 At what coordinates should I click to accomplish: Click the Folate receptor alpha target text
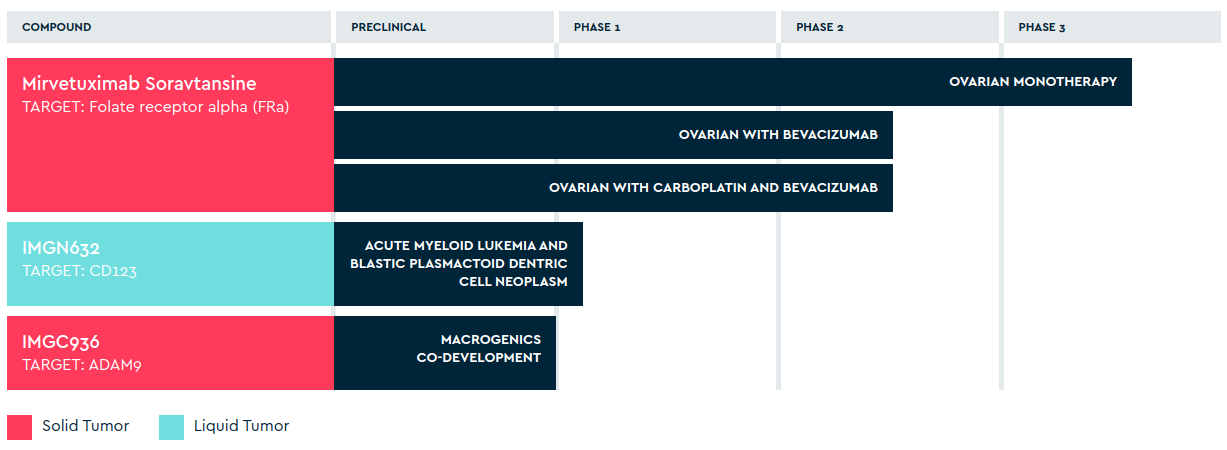click(x=155, y=107)
